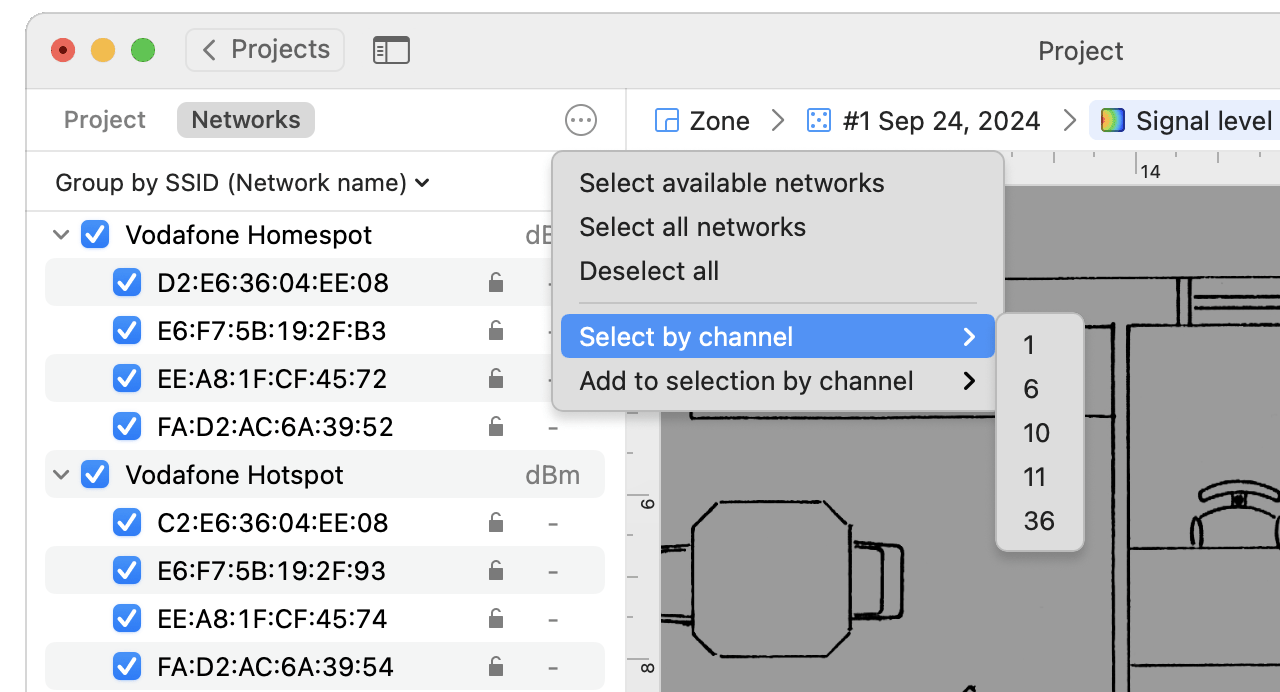The width and height of the screenshot is (1280, 692).
Task: Collapse the Vodafone Hotspot group
Action: (61, 475)
